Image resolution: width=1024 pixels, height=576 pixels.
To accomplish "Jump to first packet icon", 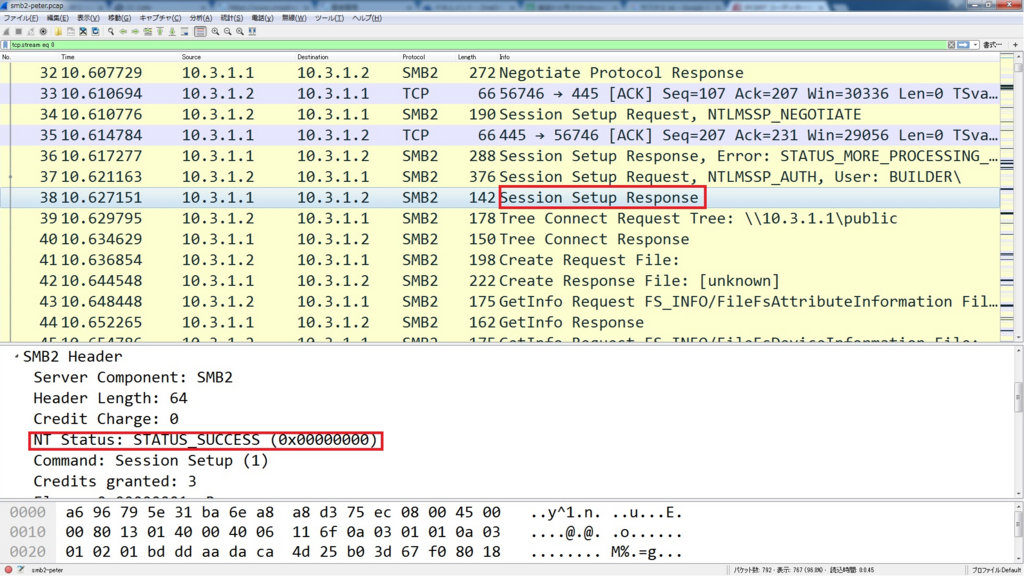I will click(x=160, y=31).
